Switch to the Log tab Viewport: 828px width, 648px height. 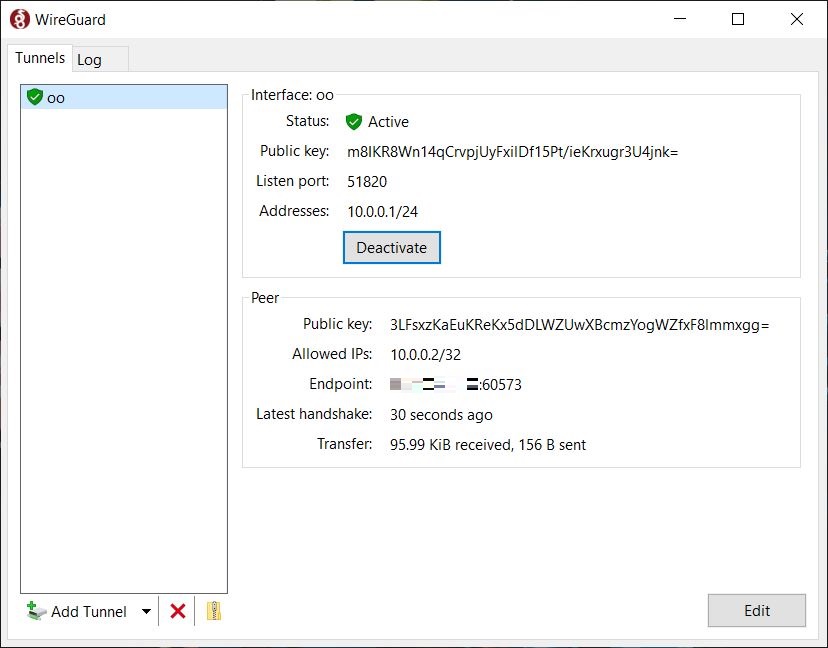[90, 60]
